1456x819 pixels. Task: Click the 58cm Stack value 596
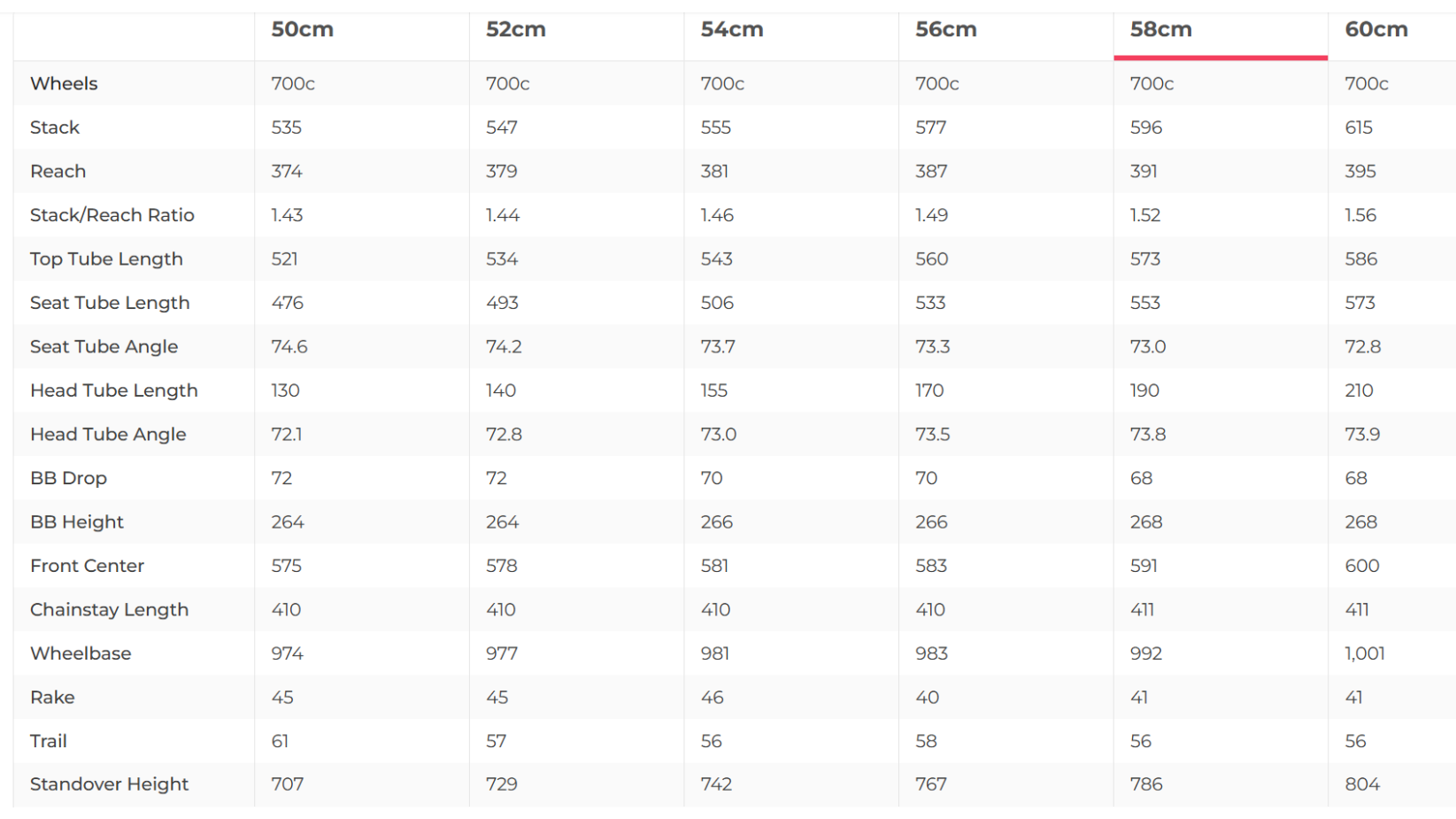1145,127
